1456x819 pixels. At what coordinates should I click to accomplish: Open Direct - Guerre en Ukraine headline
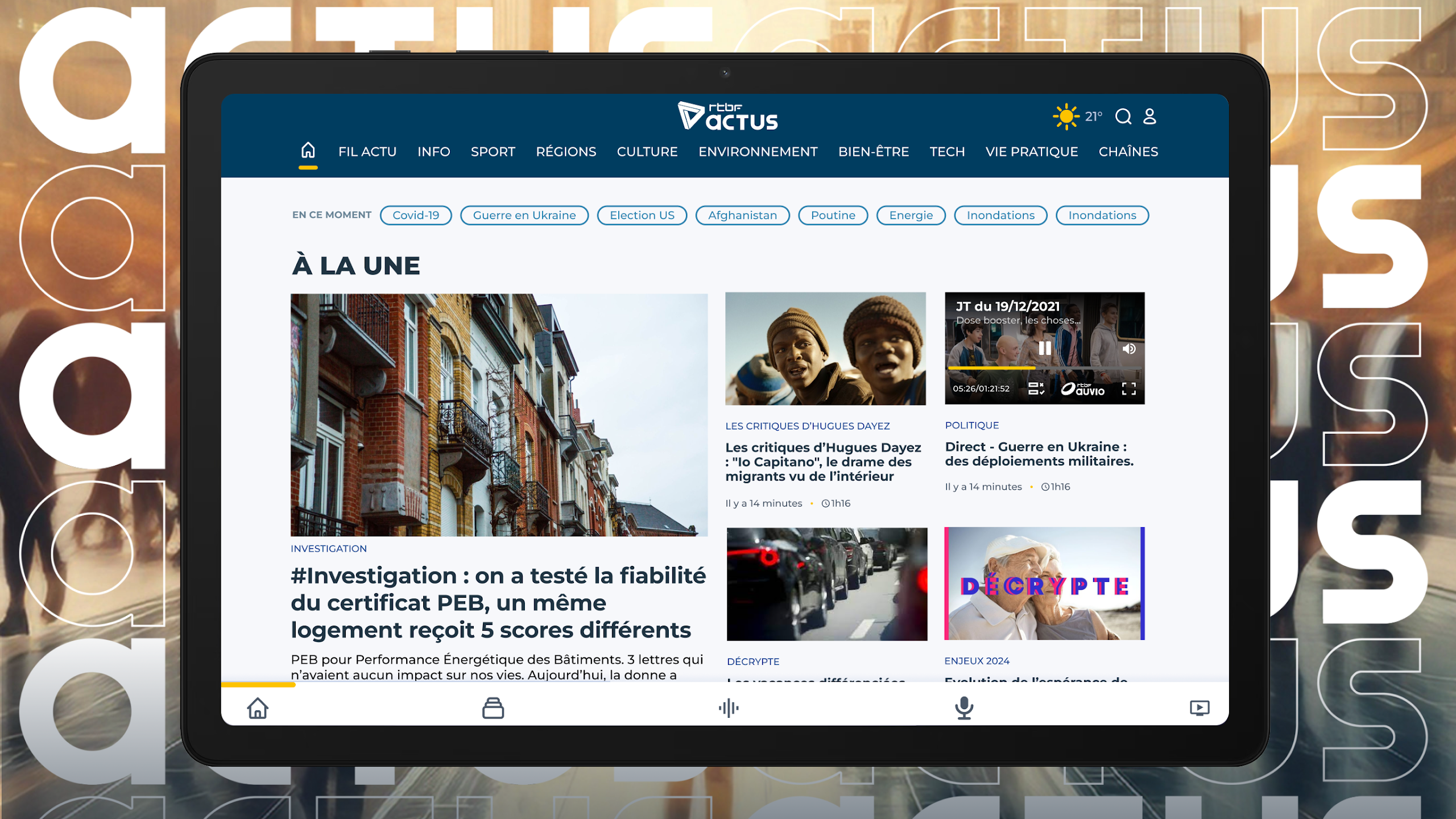click(1039, 454)
